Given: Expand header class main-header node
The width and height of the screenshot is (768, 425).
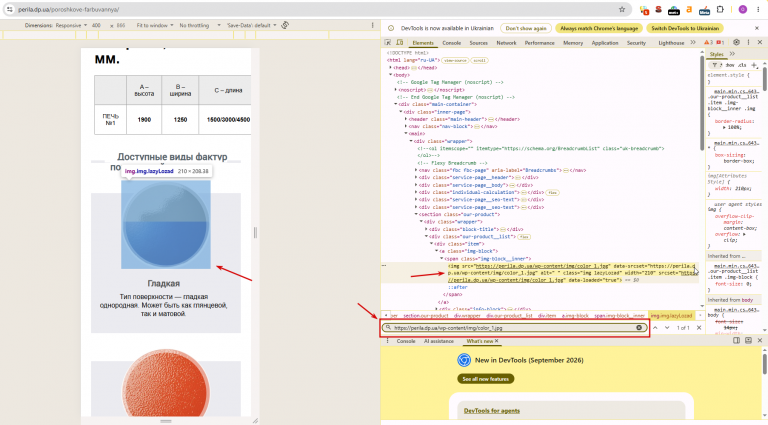Looking at the screenshot, I should tap(406, 119).
